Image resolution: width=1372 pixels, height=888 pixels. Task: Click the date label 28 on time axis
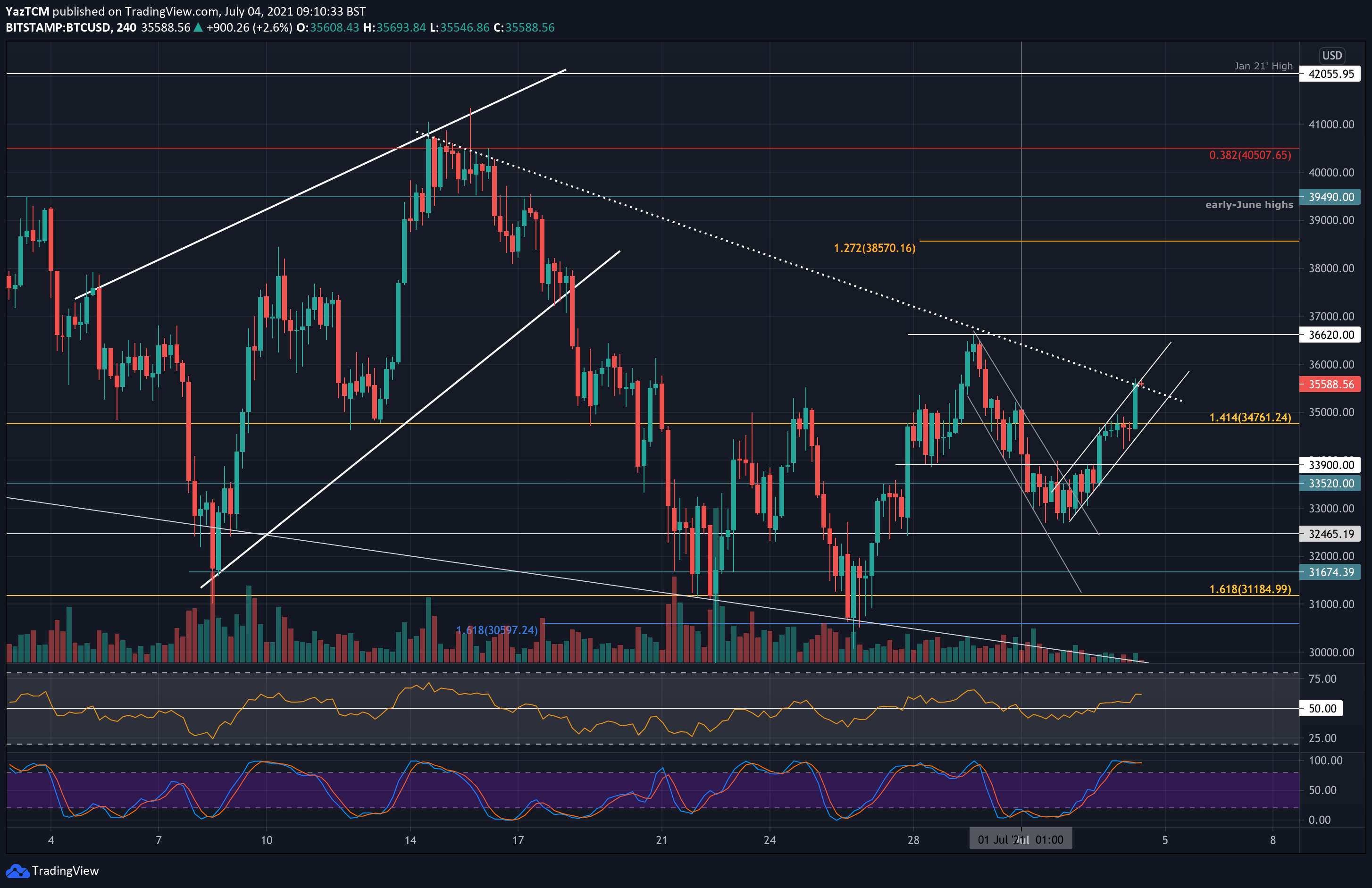point(913,840)
